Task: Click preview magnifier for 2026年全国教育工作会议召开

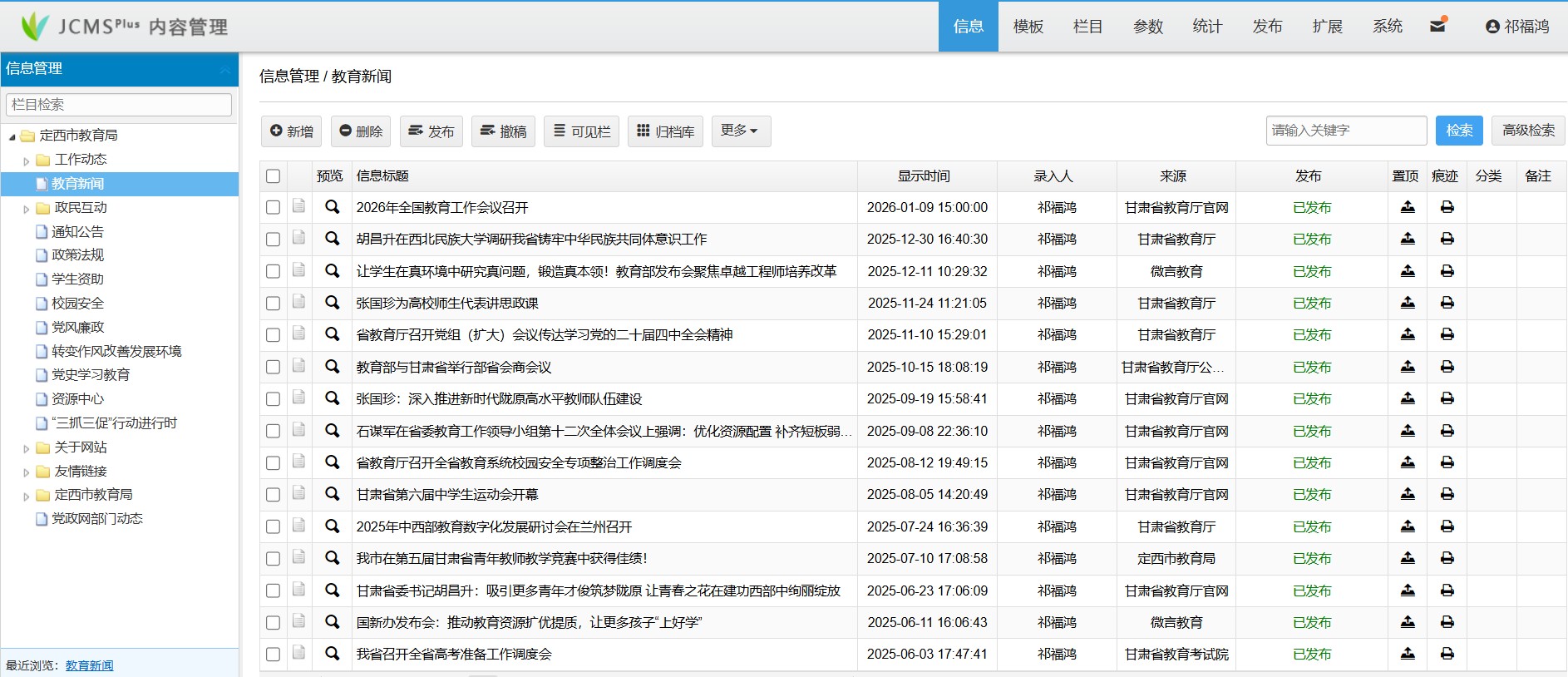Action: pyautogui.click(x=332, y=207)
